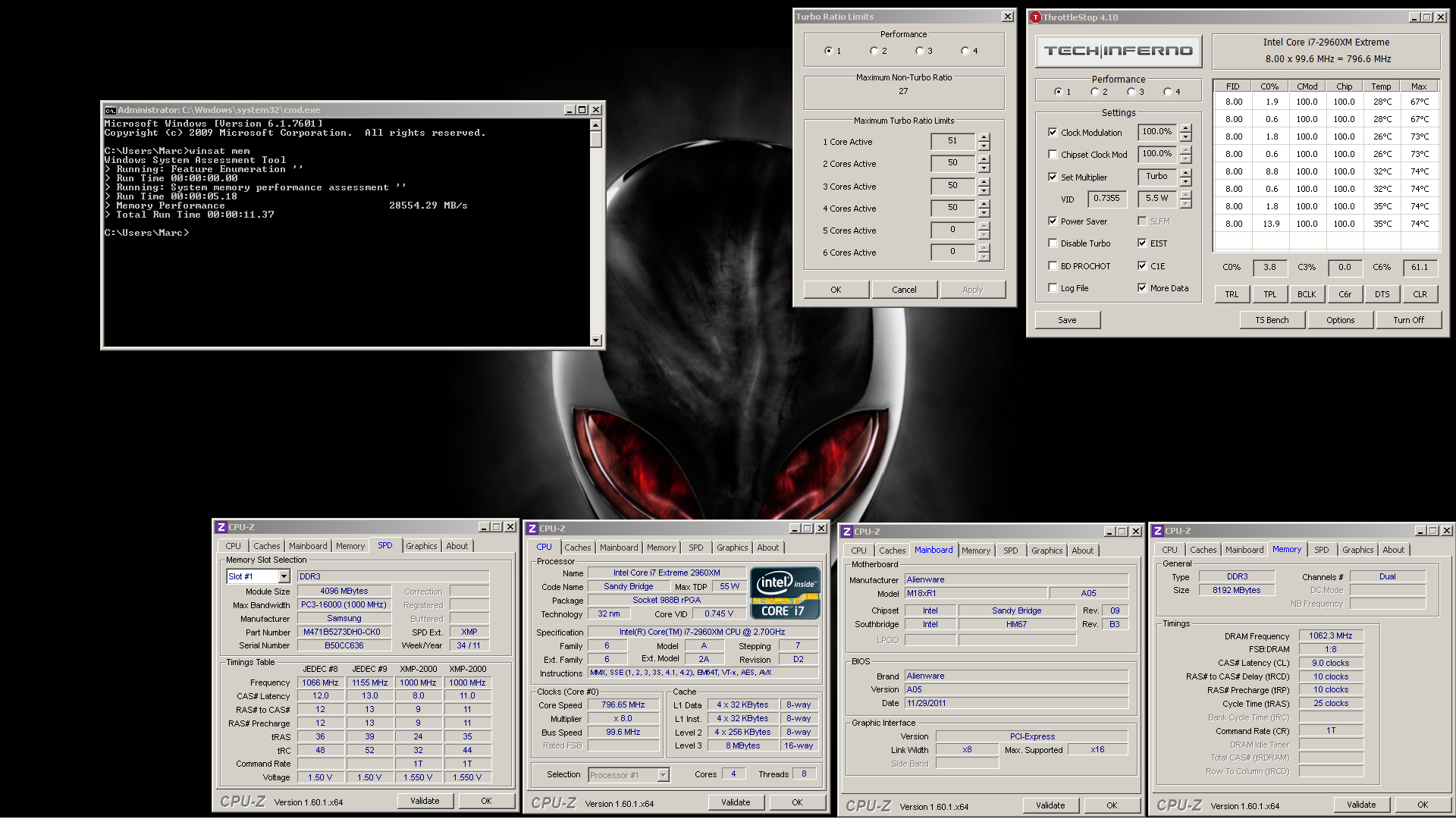Click Validate in CPU-Z Mainboard window

[x=1050, y=805]
